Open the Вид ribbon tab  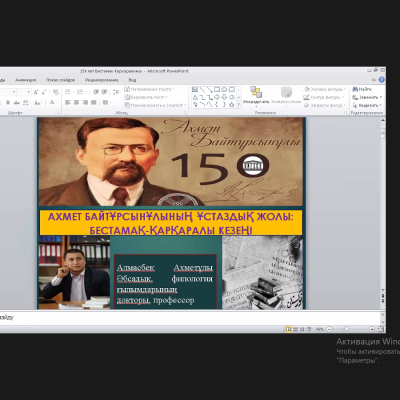coord(132,80)
